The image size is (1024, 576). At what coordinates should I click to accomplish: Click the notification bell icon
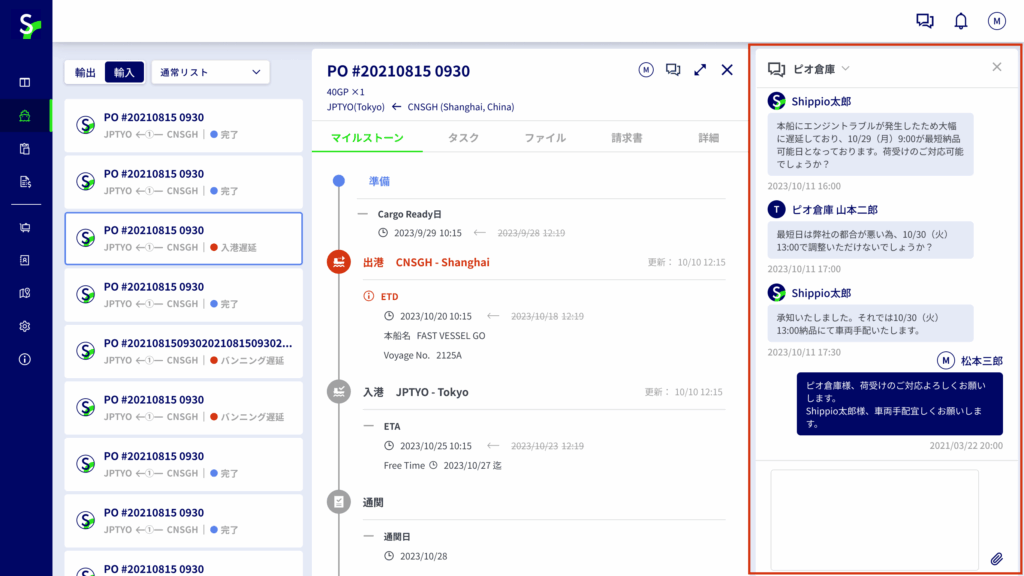pyautogui.click(x=960, y=21)
